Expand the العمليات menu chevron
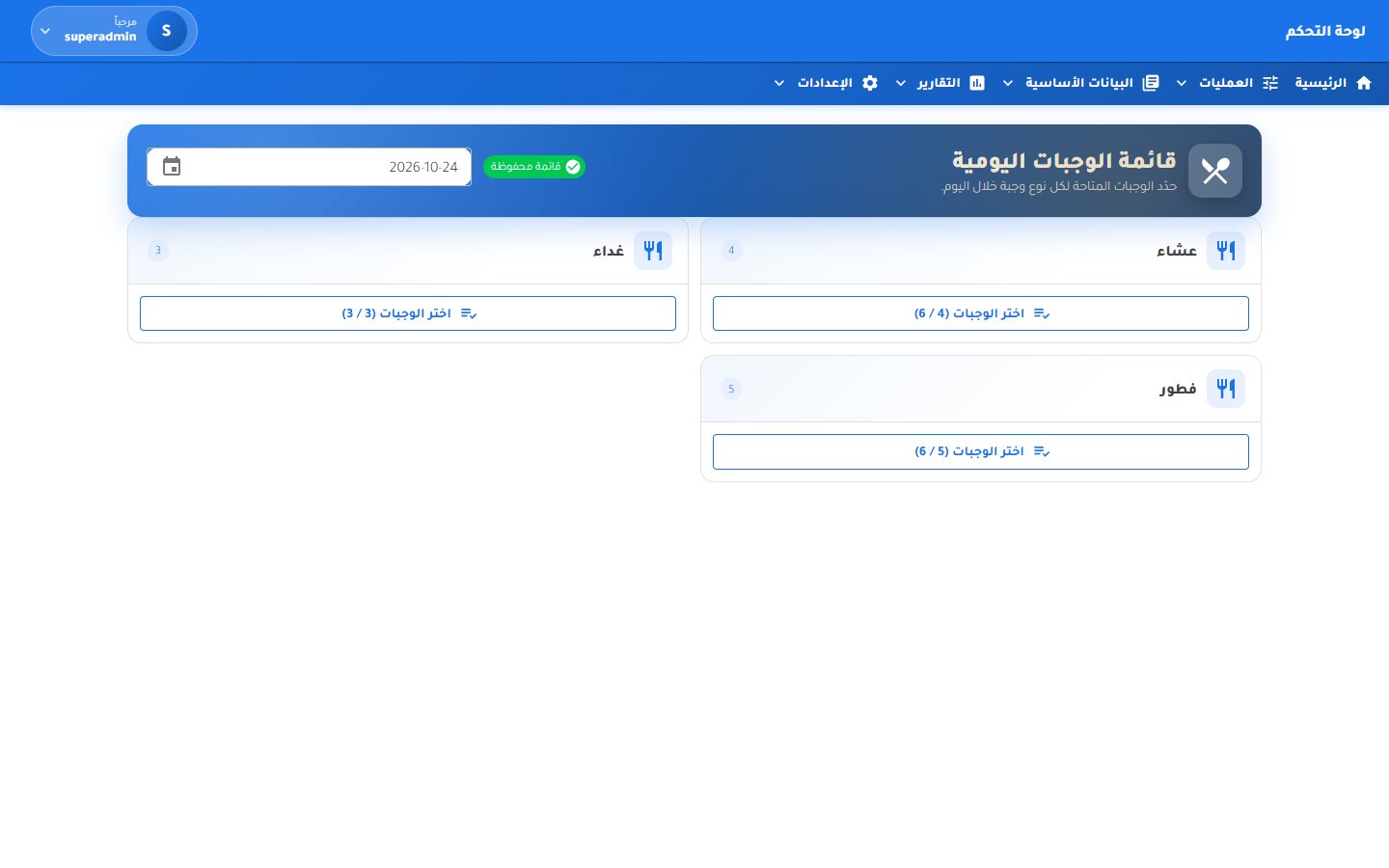1389x868 pixels. [1182, 84]
